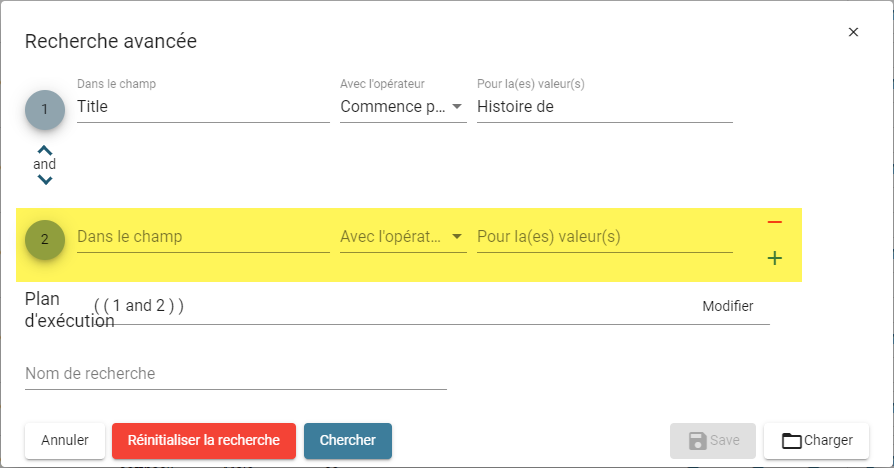Focus the empty 'Dans le champ' field in row 2

(203, 237)
